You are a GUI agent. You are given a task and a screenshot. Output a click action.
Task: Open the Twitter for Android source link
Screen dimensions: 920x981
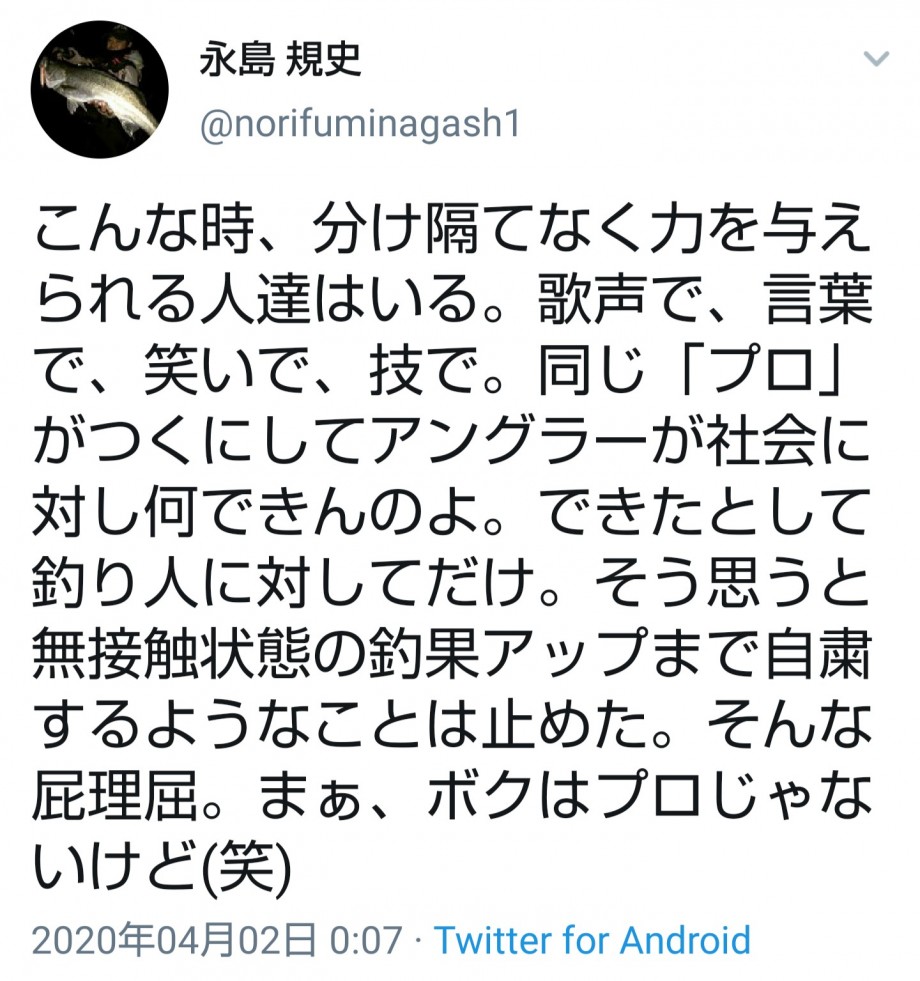[592, 940]
